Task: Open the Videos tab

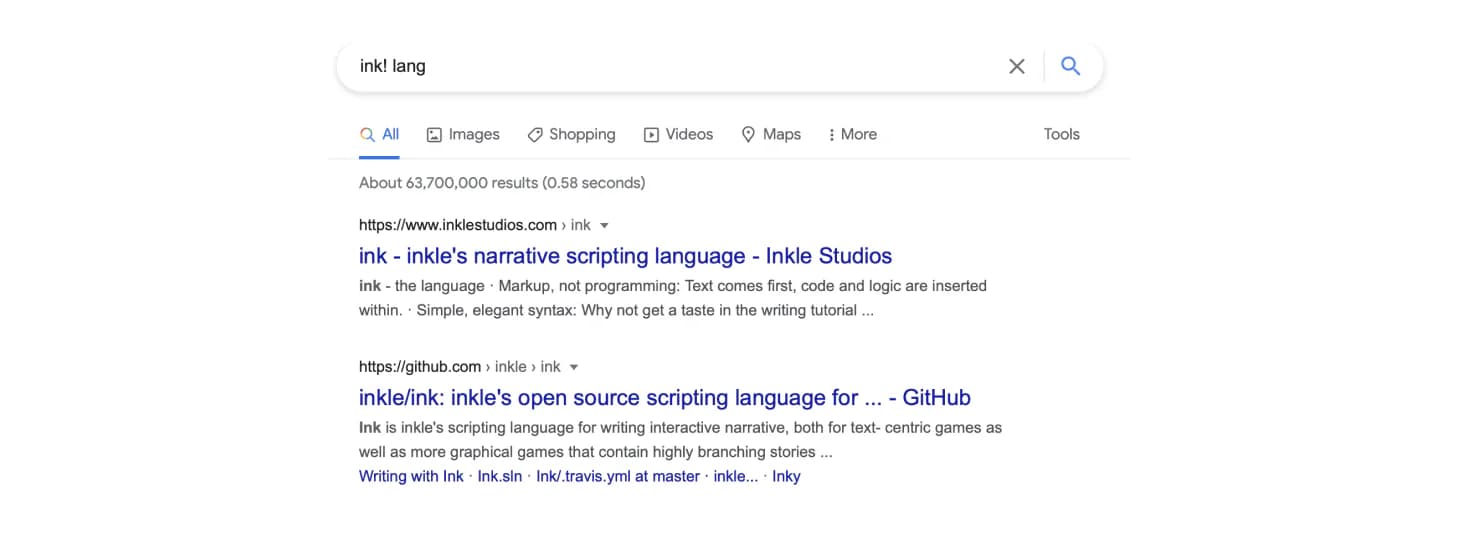Action: pos(678,134)
